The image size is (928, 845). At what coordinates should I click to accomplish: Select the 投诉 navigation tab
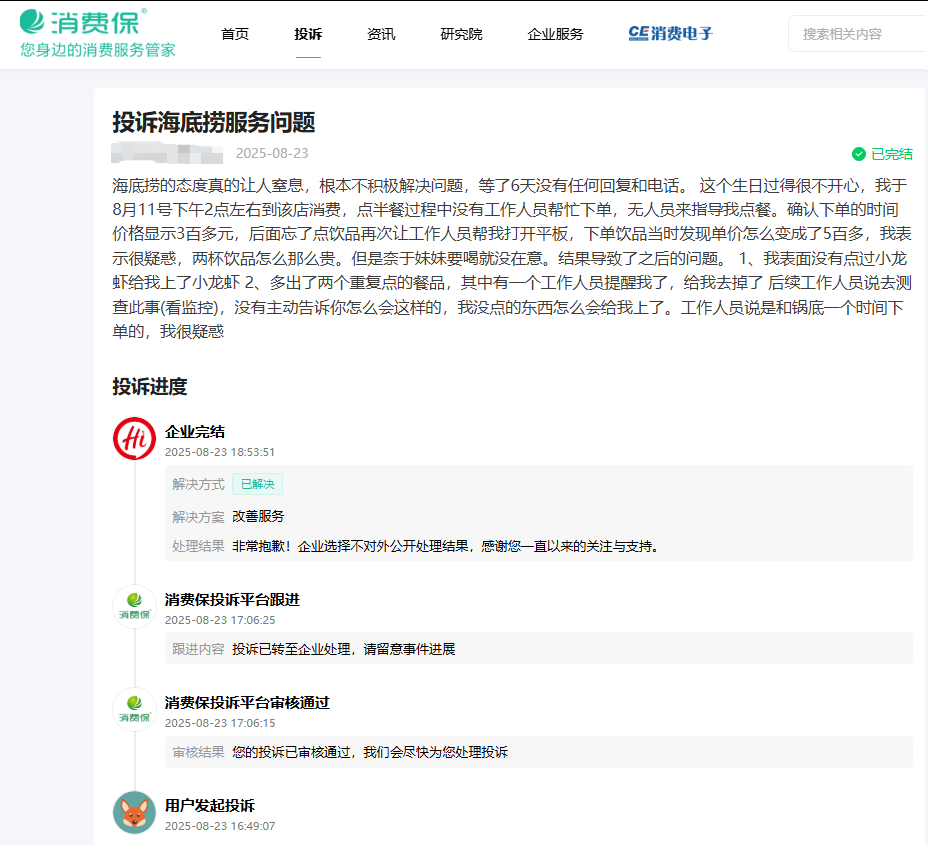(308, 34)
